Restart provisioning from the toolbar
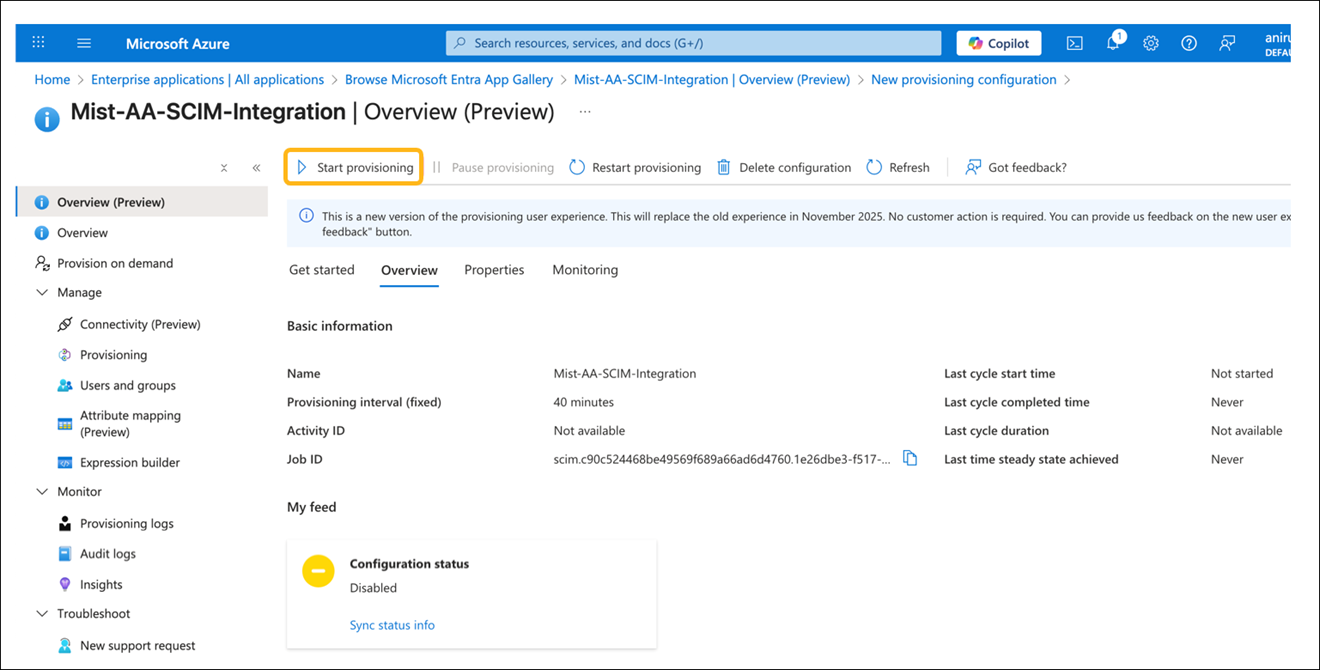 point(634,167)
